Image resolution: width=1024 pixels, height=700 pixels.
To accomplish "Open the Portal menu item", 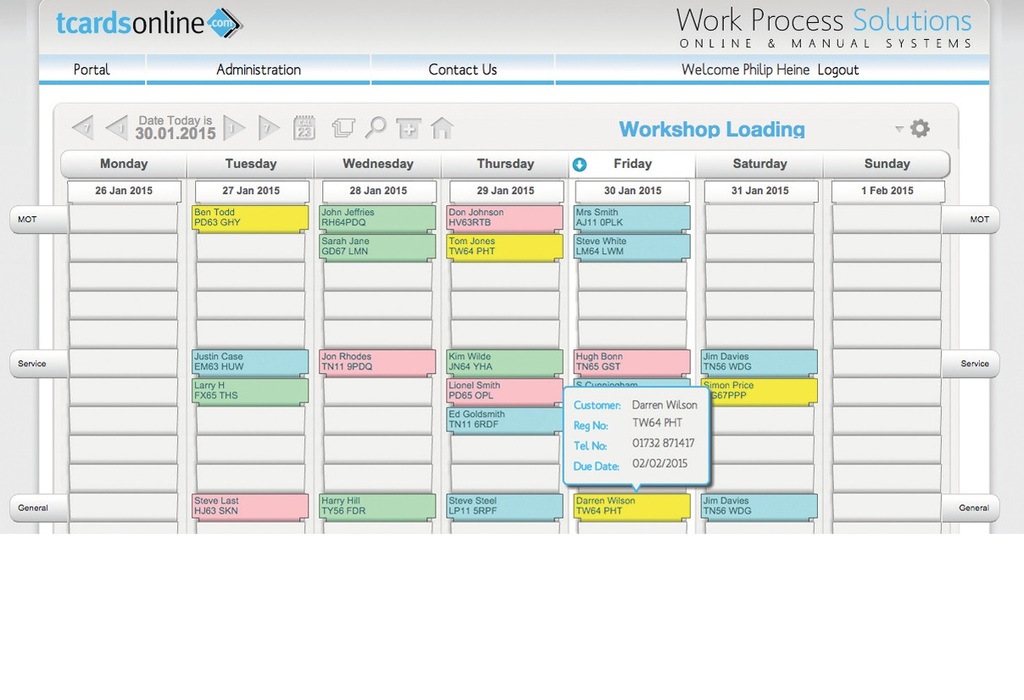I will coord(92,70).
